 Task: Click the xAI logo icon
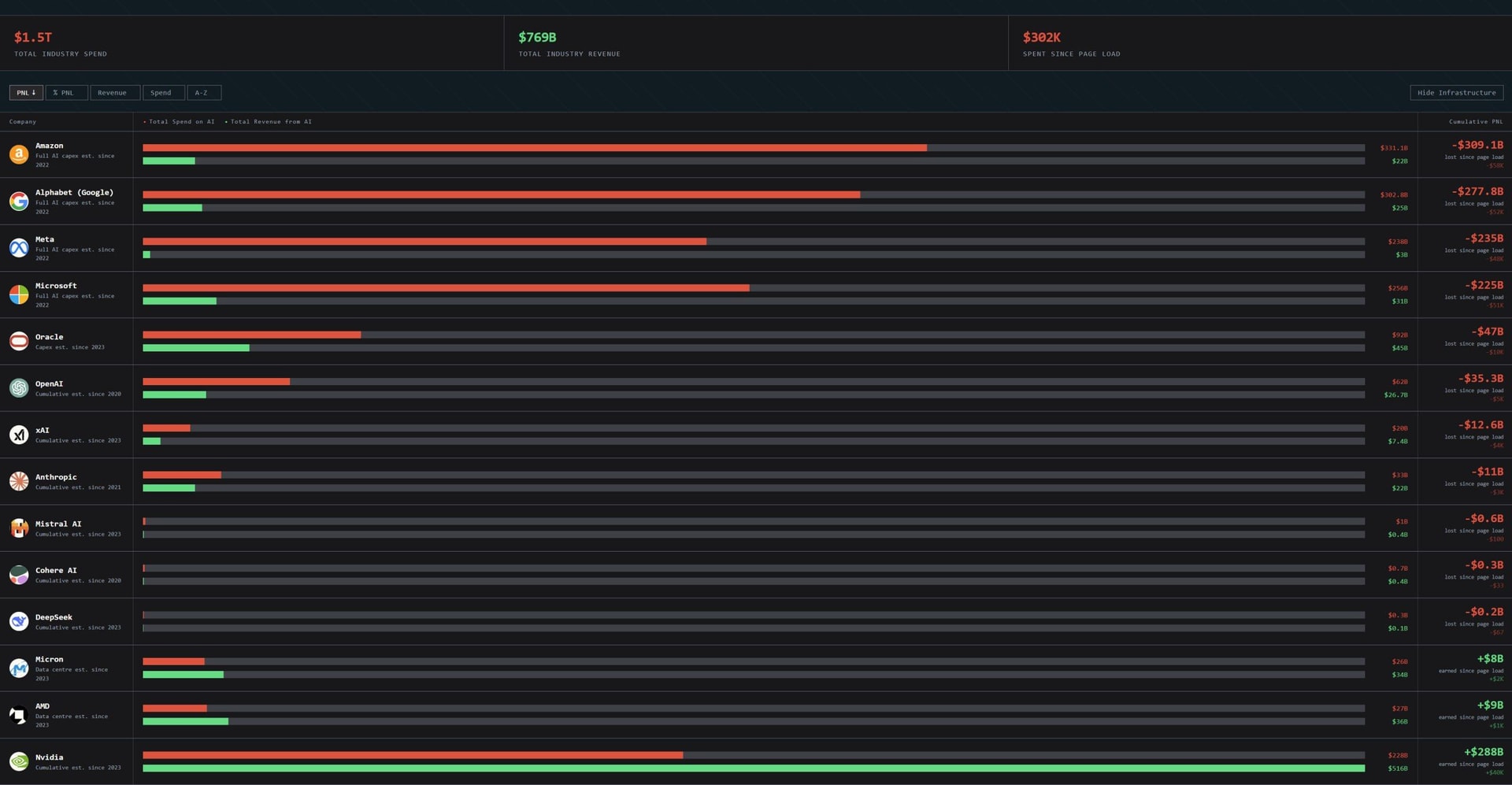coord(19,435)
